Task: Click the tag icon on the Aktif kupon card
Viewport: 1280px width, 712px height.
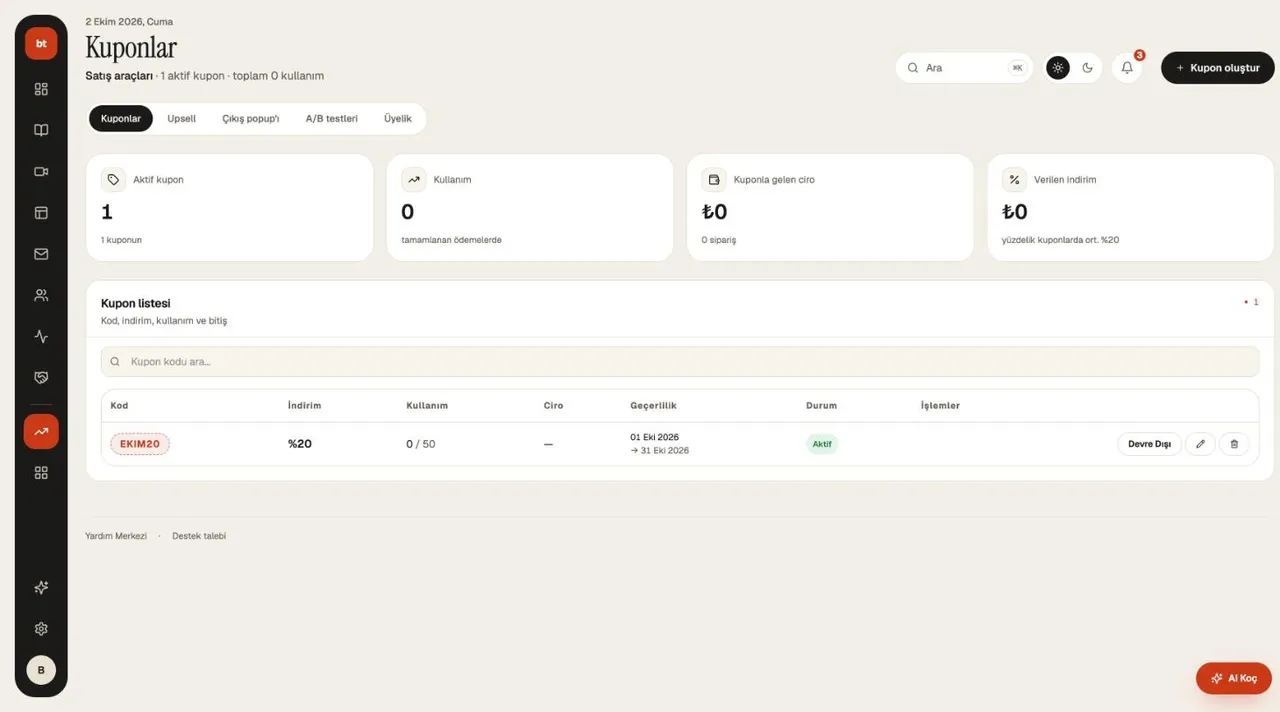Action: point(113,180)
